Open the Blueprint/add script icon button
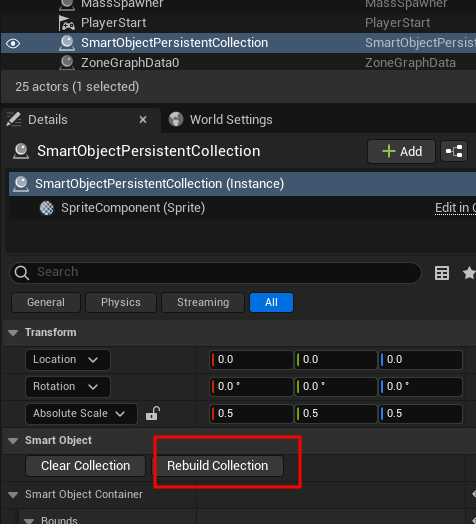Image resolution: width=476 pixels, height=524 pixels. click(454, 151)
